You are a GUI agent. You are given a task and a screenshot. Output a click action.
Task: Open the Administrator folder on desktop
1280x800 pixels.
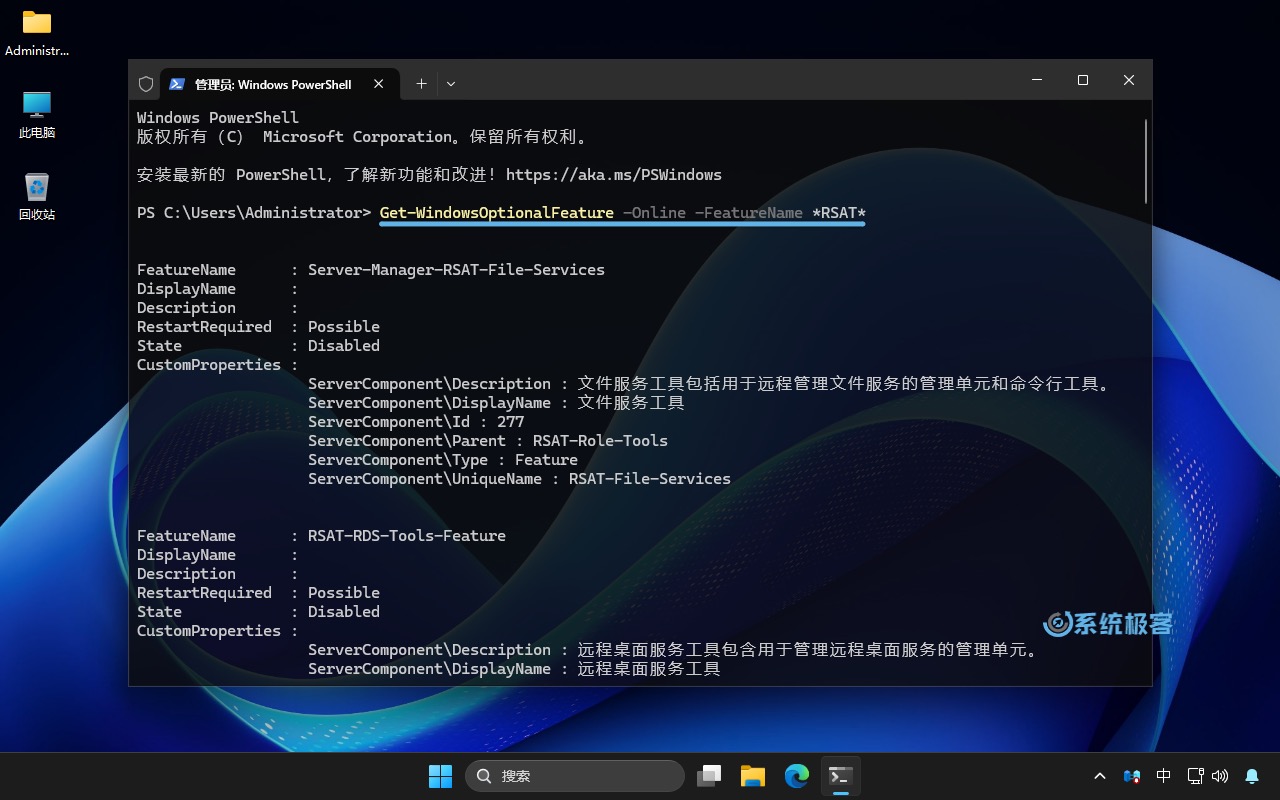[x=37, y=32]
